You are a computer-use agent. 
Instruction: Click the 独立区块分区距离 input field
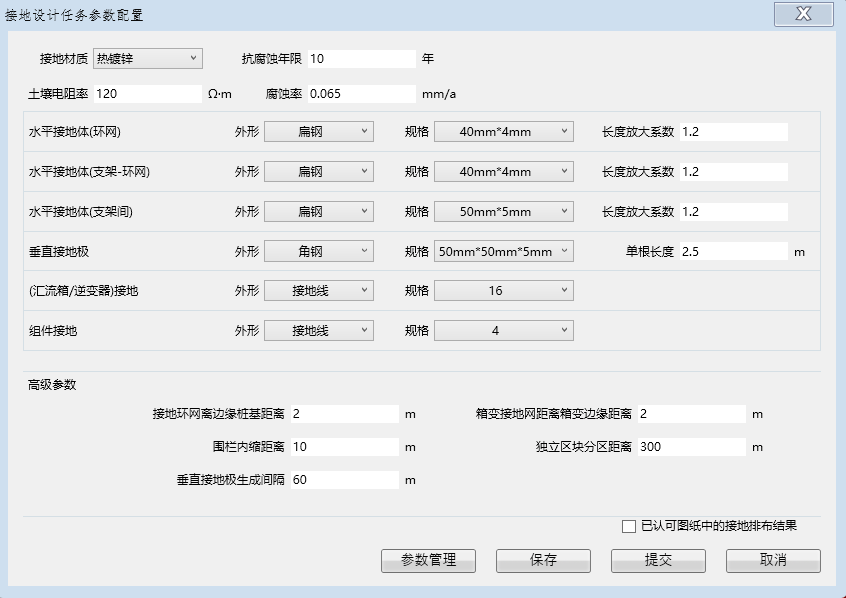691,446
